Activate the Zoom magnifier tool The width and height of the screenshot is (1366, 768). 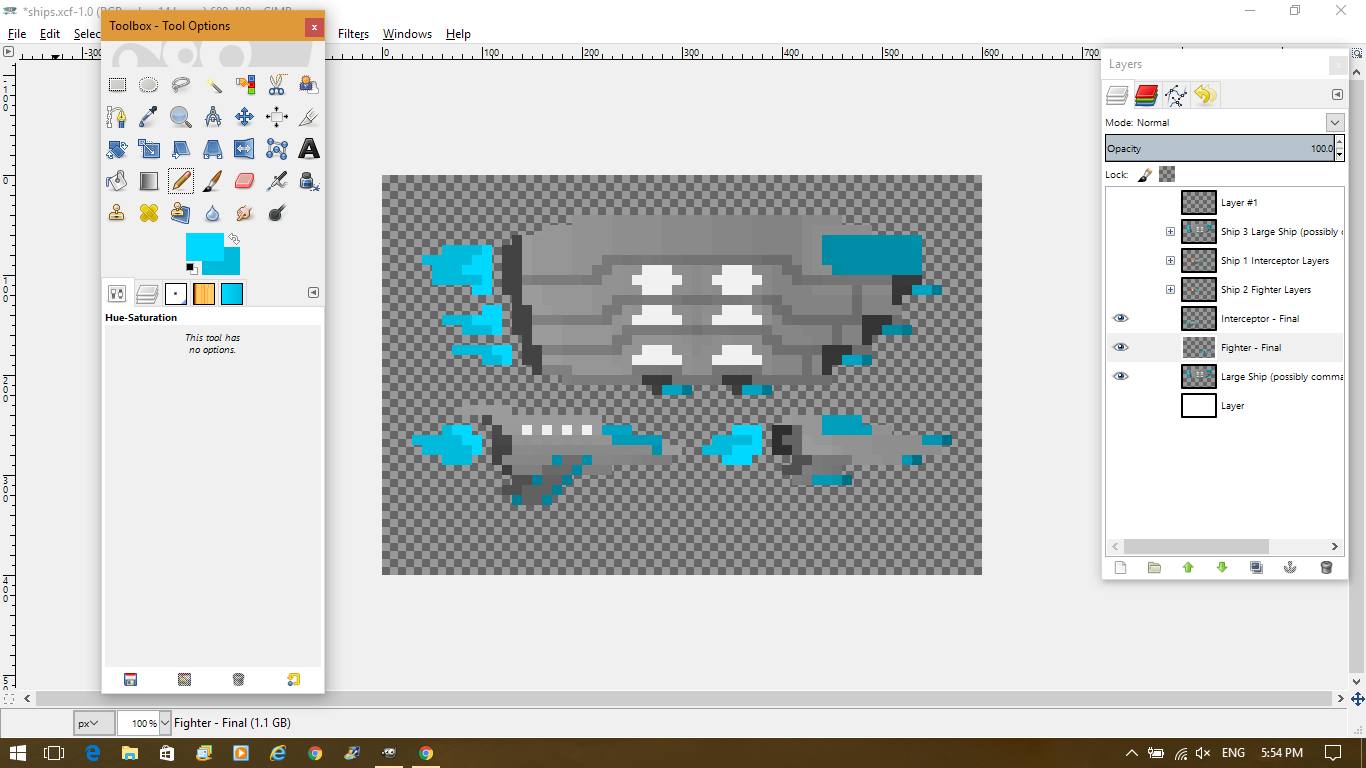click(x=181, y=117)
